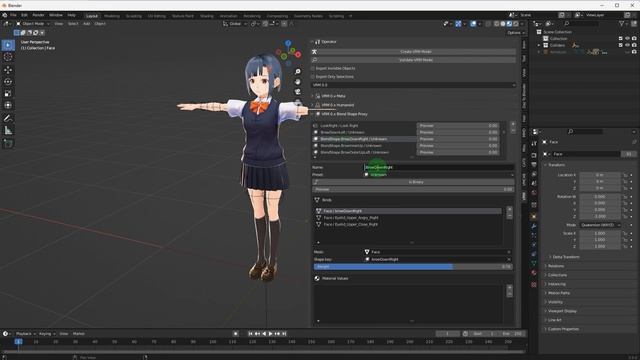Expand the Relations section
Screen dimensions: 640x360
click(556, 266)
